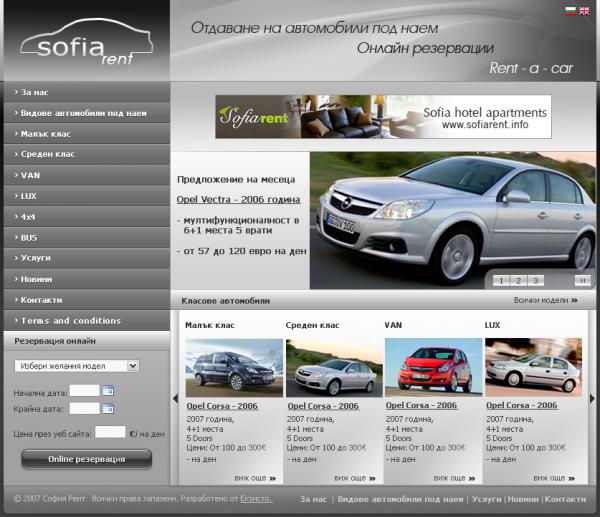Click the Sofia rent car logo
600x517 pixels.
pyautogui.click(x=86, y=42)
